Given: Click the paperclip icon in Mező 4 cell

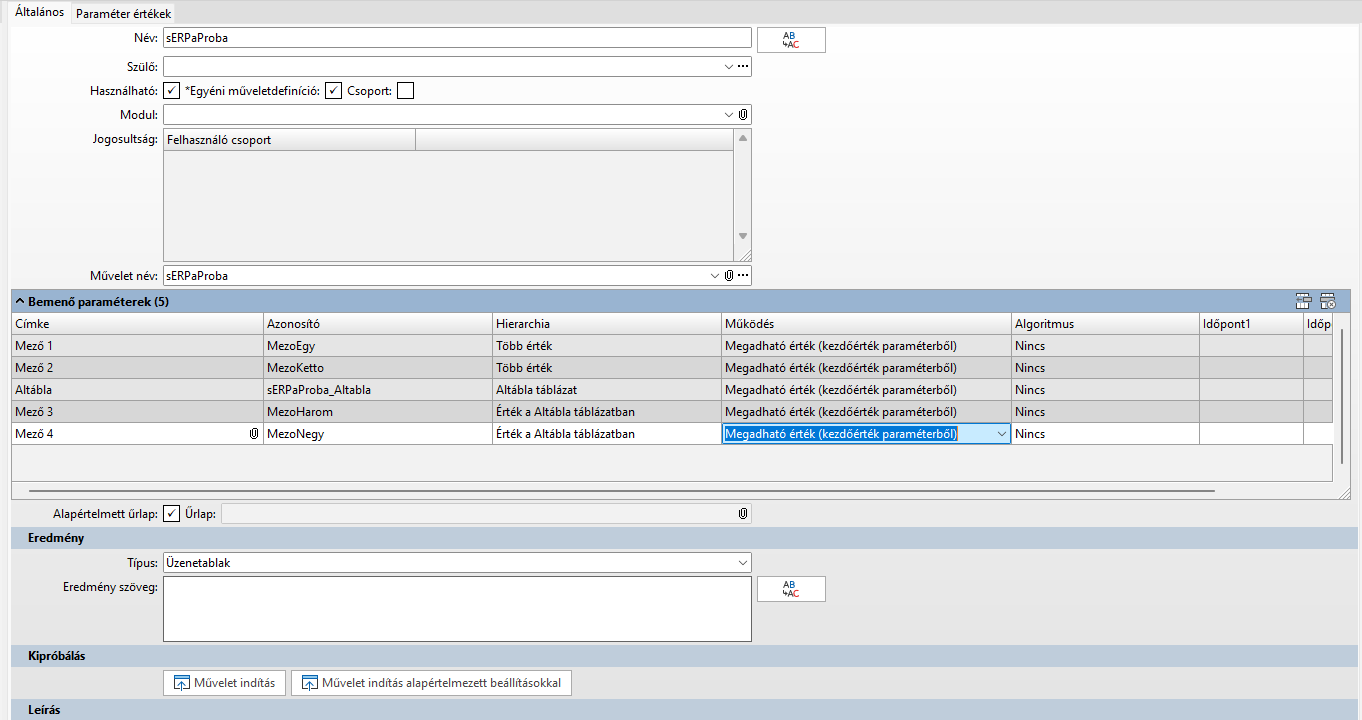Looking at the screenshot, I should click(x=254, y=434).
